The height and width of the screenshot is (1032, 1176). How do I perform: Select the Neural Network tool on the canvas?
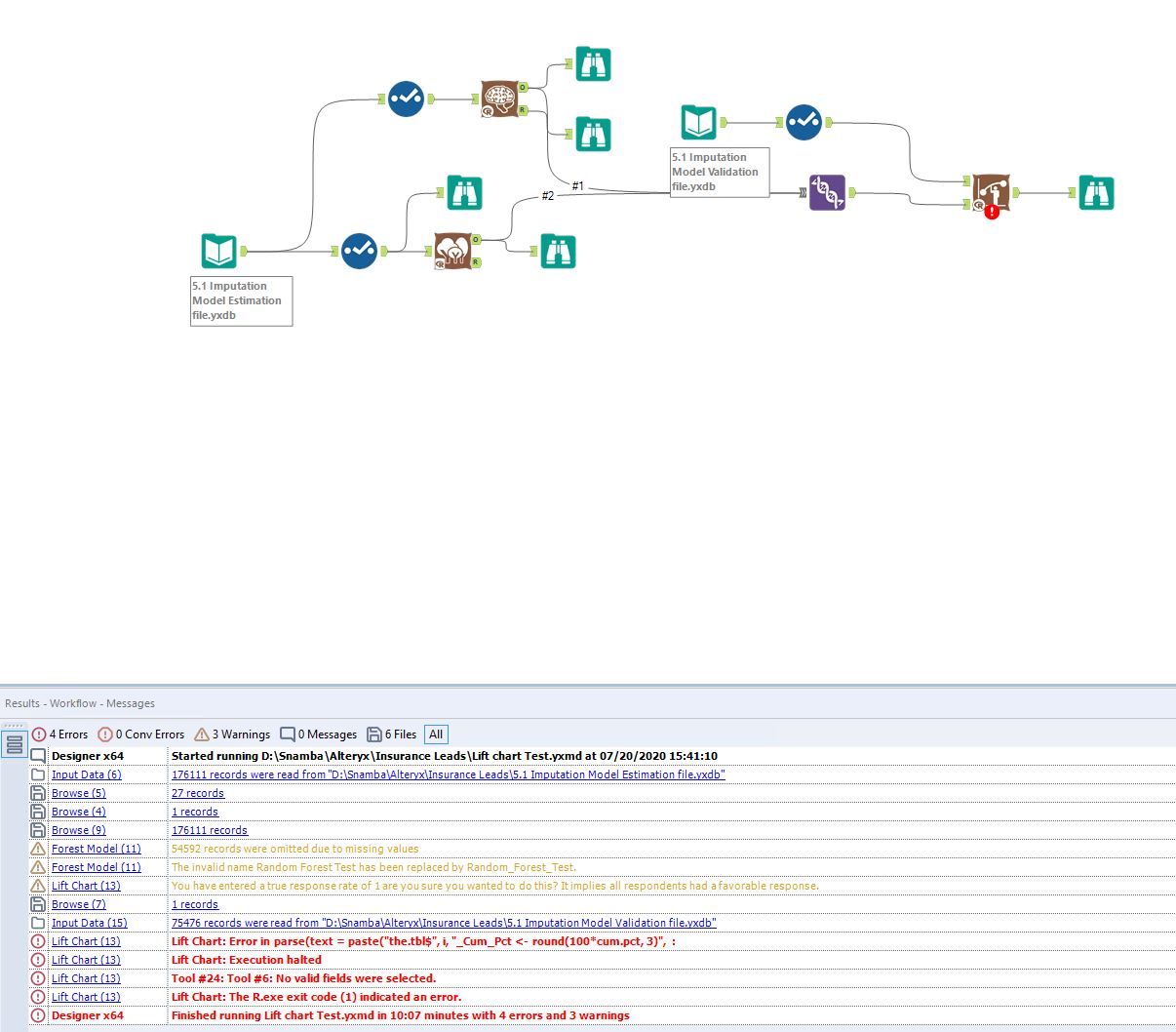(500, 98)
